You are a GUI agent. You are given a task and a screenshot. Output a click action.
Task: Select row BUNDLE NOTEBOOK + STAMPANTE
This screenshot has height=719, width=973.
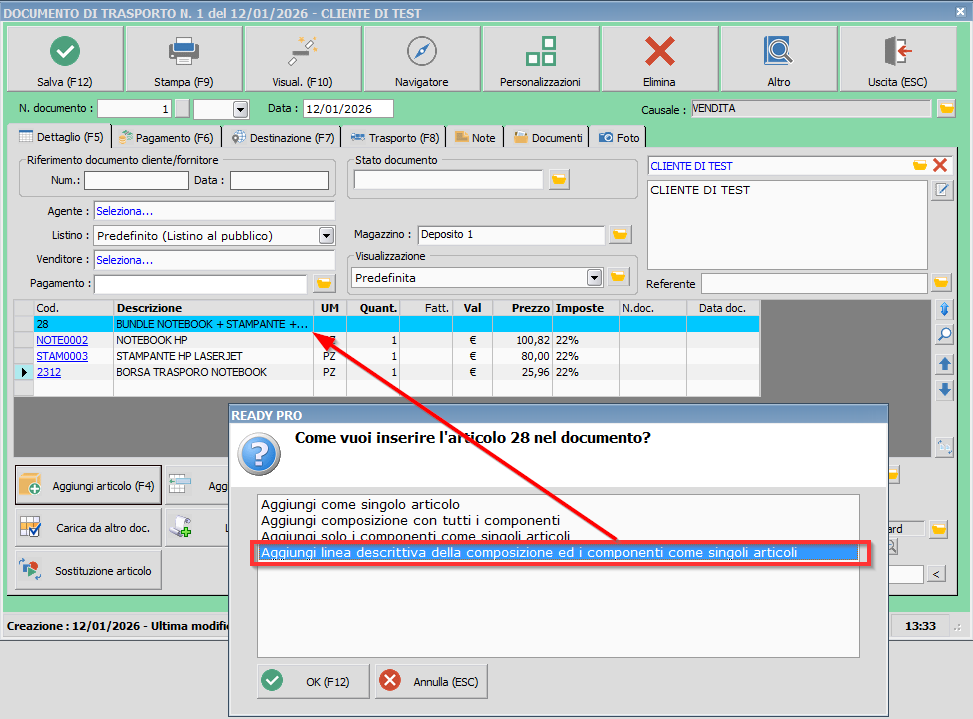click(397, 324)
